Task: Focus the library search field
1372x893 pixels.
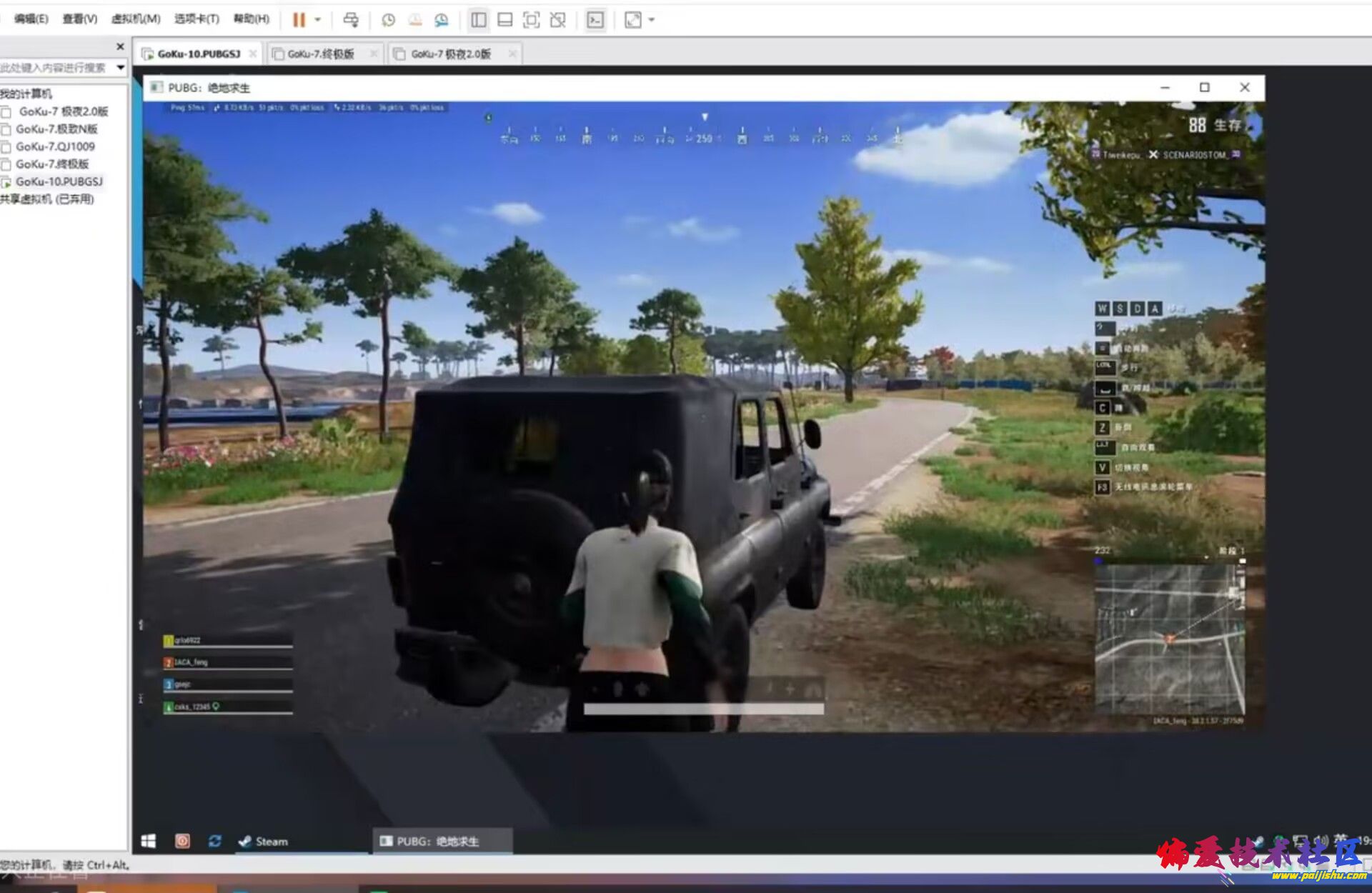Action: (56, 67)
